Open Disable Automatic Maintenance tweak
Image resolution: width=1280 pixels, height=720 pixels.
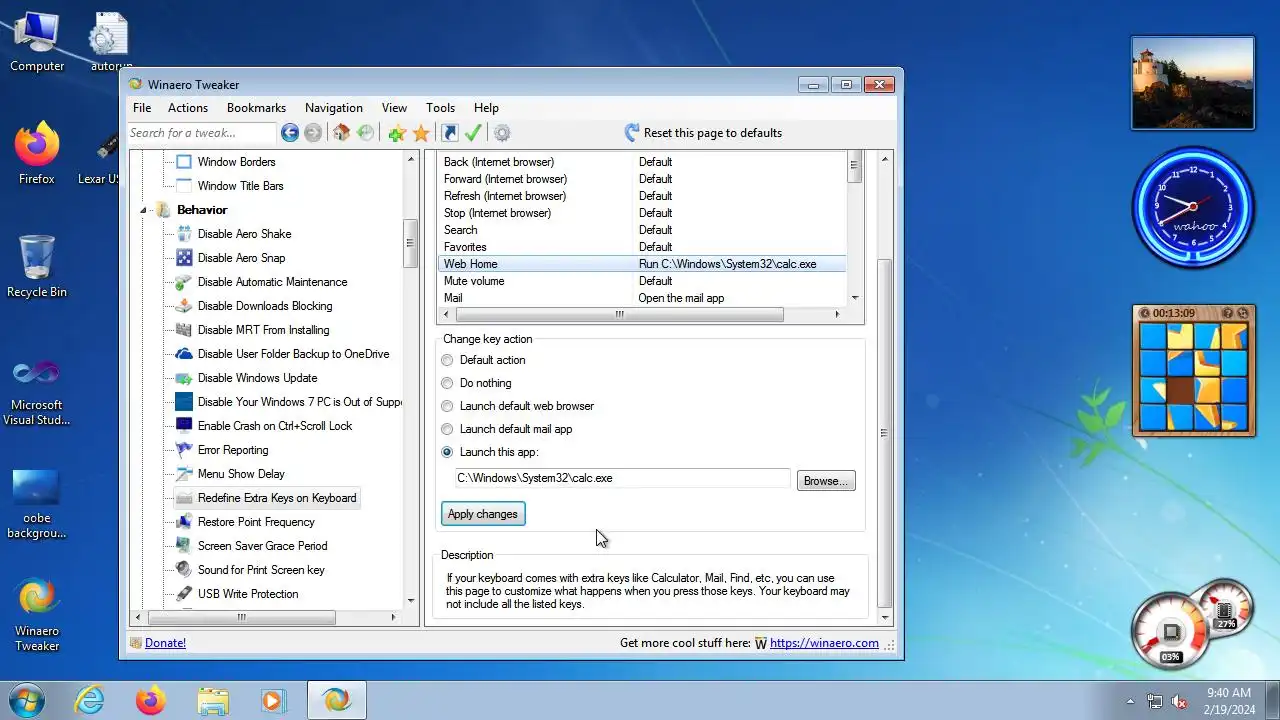tap(272, 282)
